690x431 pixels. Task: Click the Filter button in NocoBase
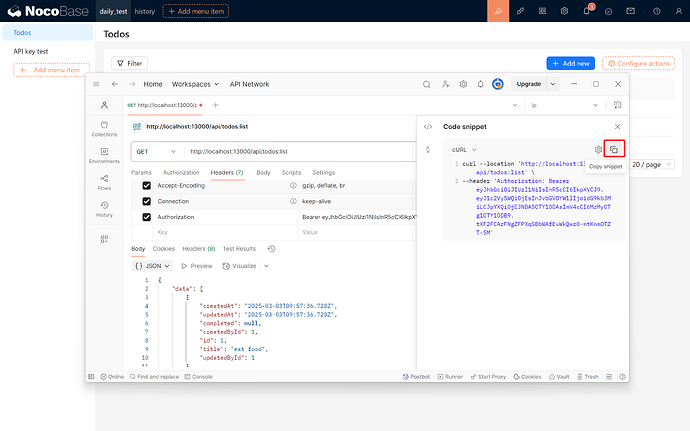click(x=129, y=63)
